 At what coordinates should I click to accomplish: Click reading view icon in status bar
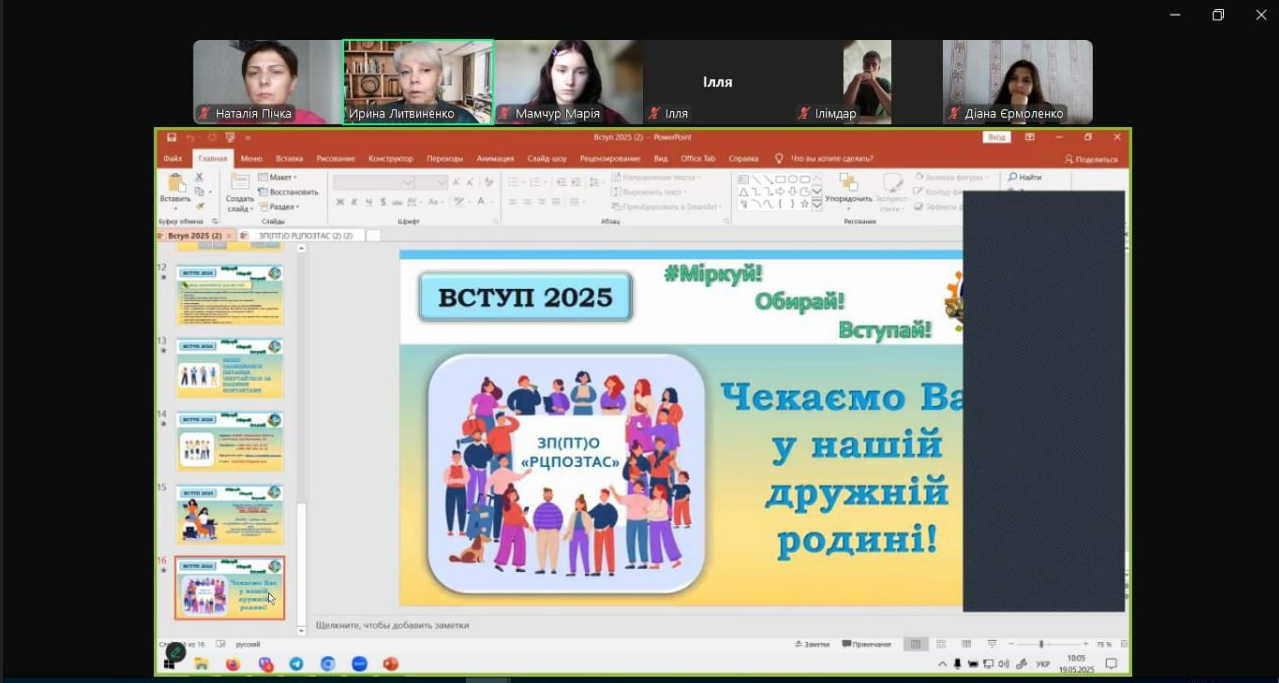point(966,644)
